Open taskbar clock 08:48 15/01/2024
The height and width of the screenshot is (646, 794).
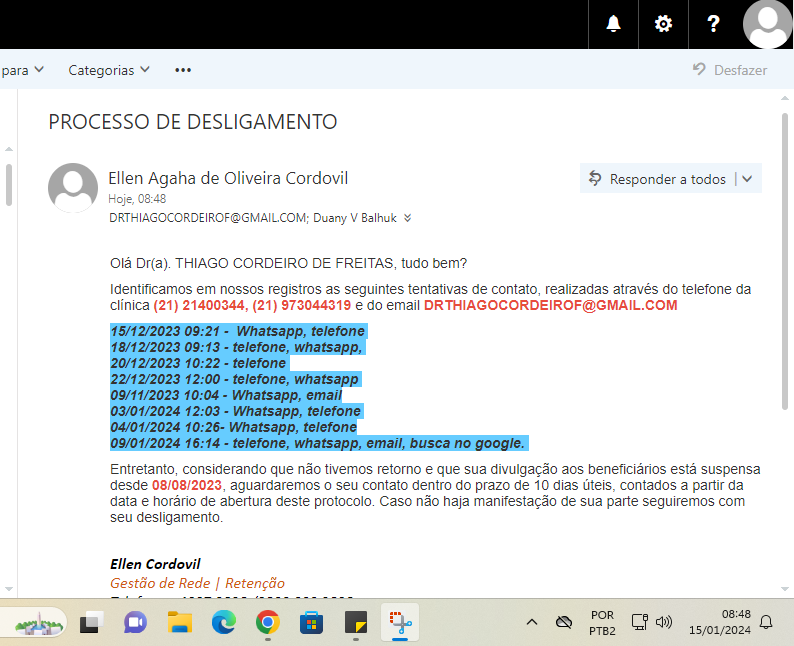(720, 622)
